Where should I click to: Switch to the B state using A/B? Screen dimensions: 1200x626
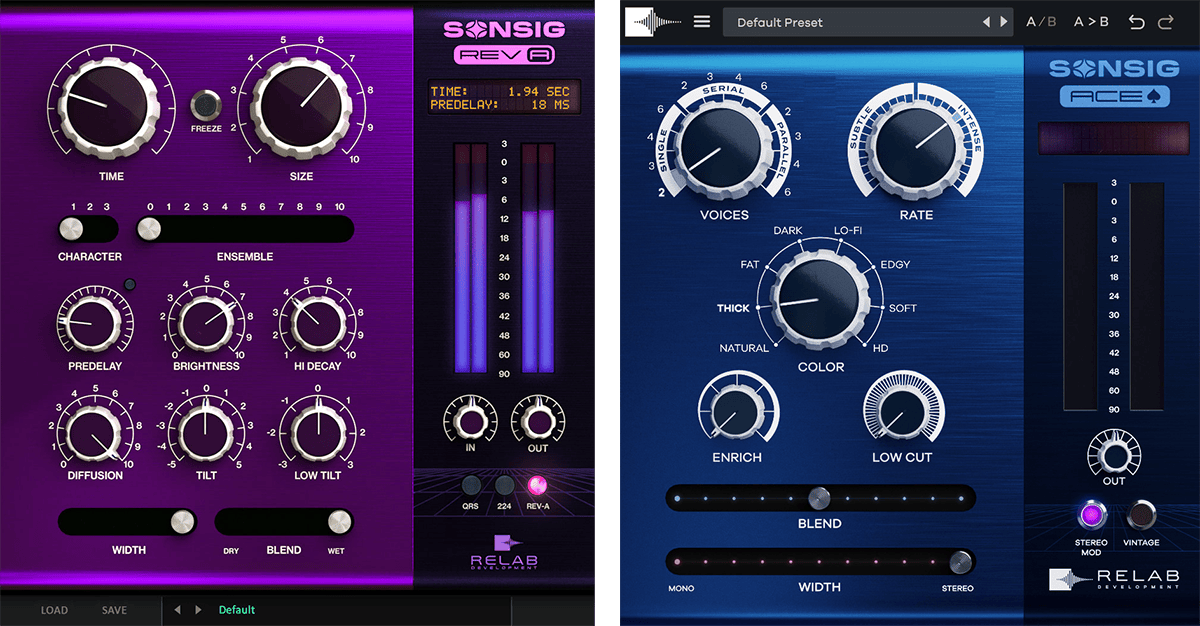(x=1040, y=21)
